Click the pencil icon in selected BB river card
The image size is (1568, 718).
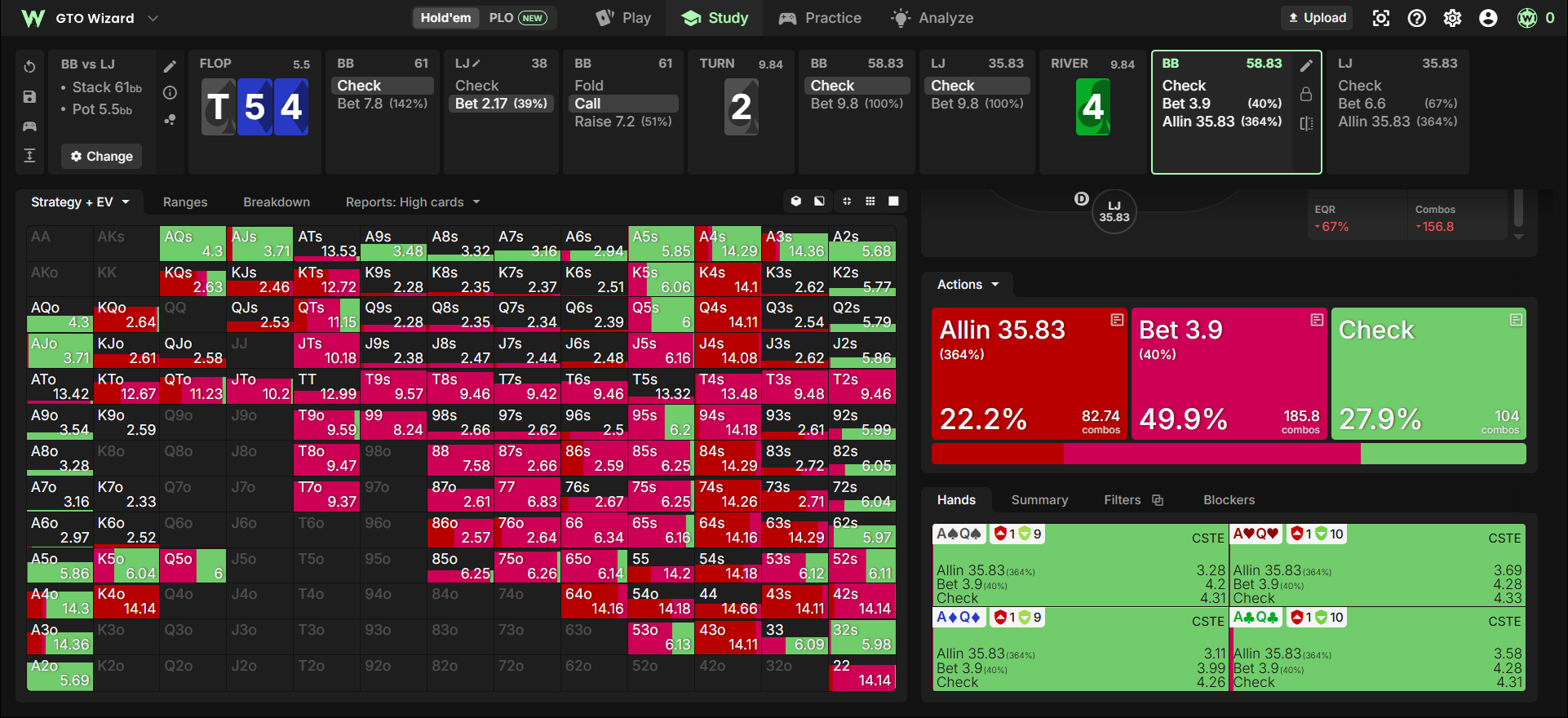[x=1306, y=66]
